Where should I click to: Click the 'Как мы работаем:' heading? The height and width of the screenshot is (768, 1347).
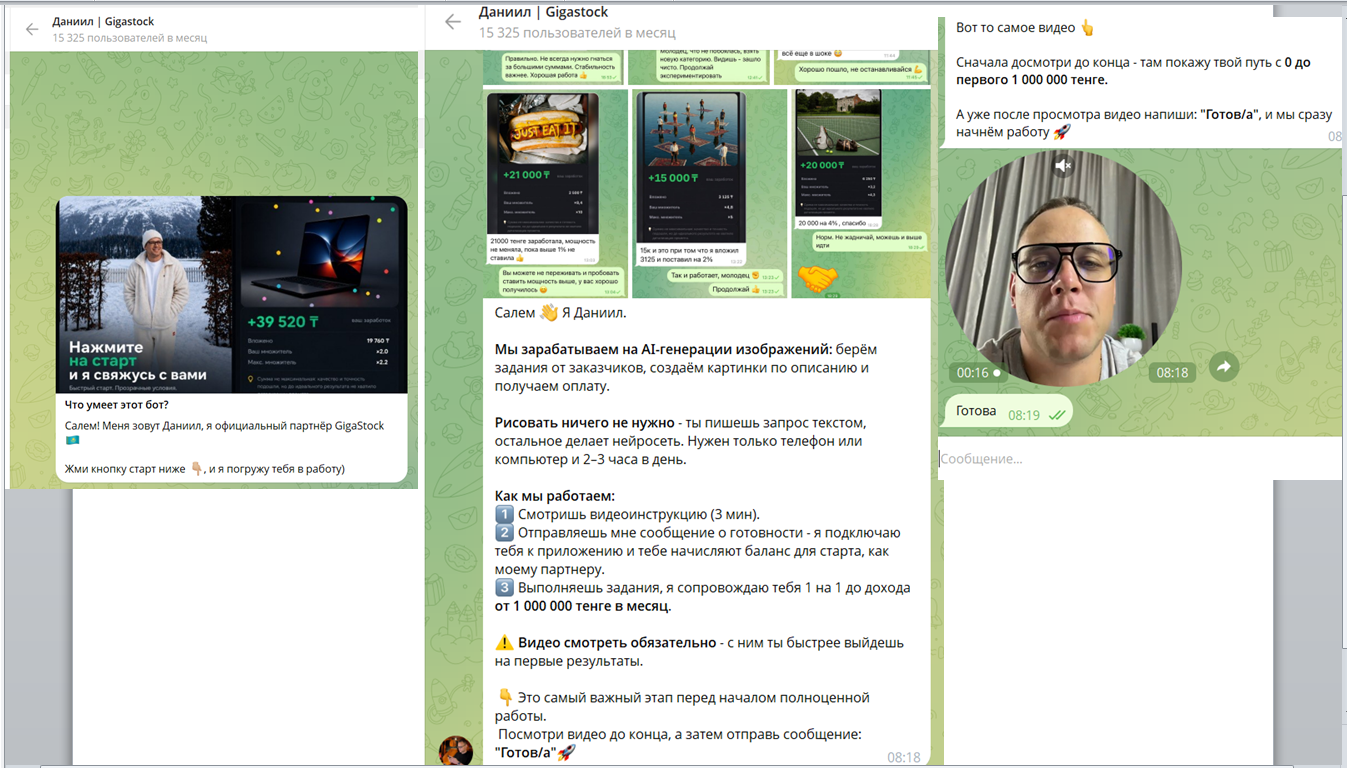tap(555, 496)
